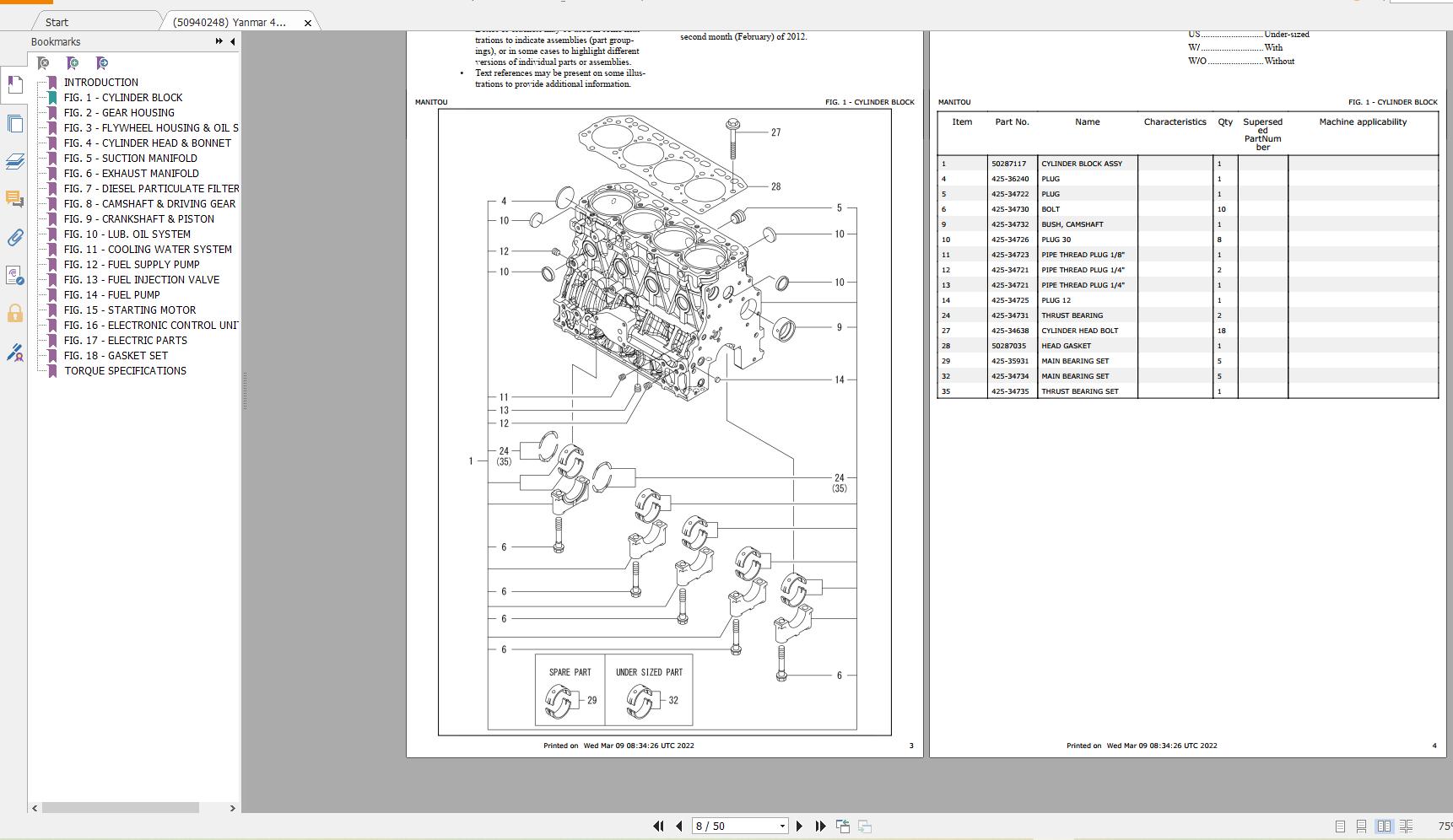Image resolution: width=1453 pixels, height=840 pixels.
Task: Open the Page Thumbnails panel
Action: [14, 124]
